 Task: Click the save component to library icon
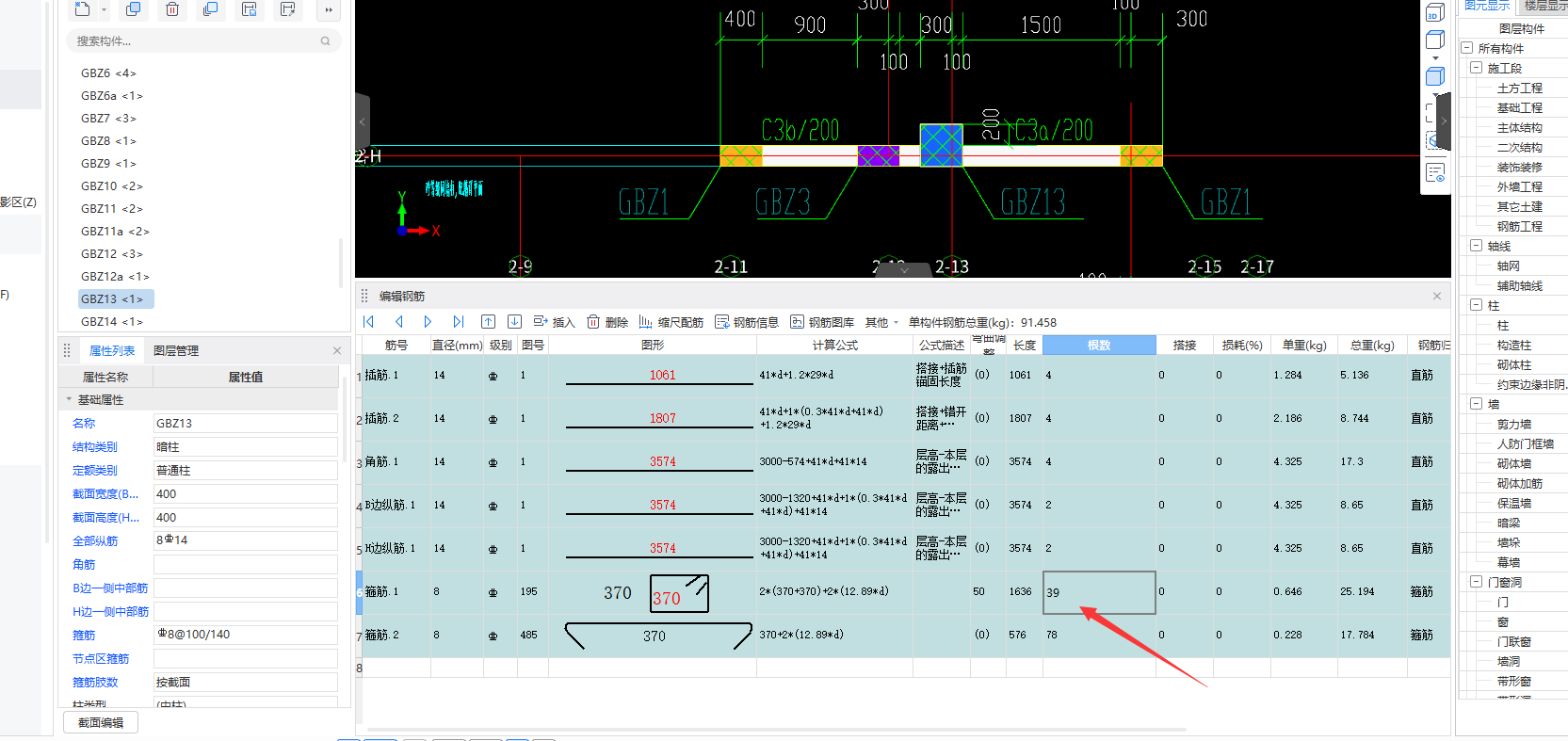(250, 9)
